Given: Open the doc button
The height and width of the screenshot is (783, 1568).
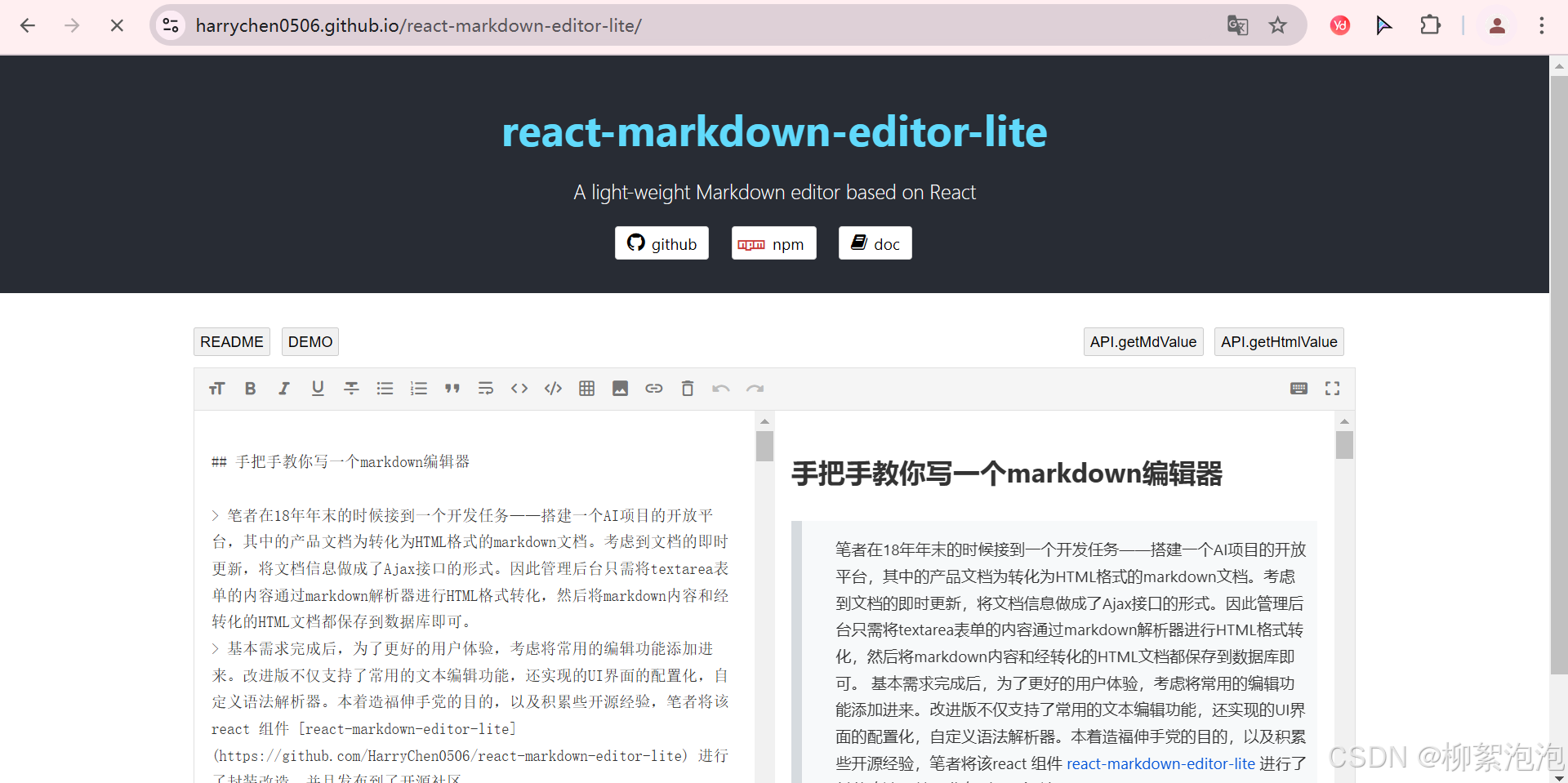Looking at the screenshot, I should [875, 243].
